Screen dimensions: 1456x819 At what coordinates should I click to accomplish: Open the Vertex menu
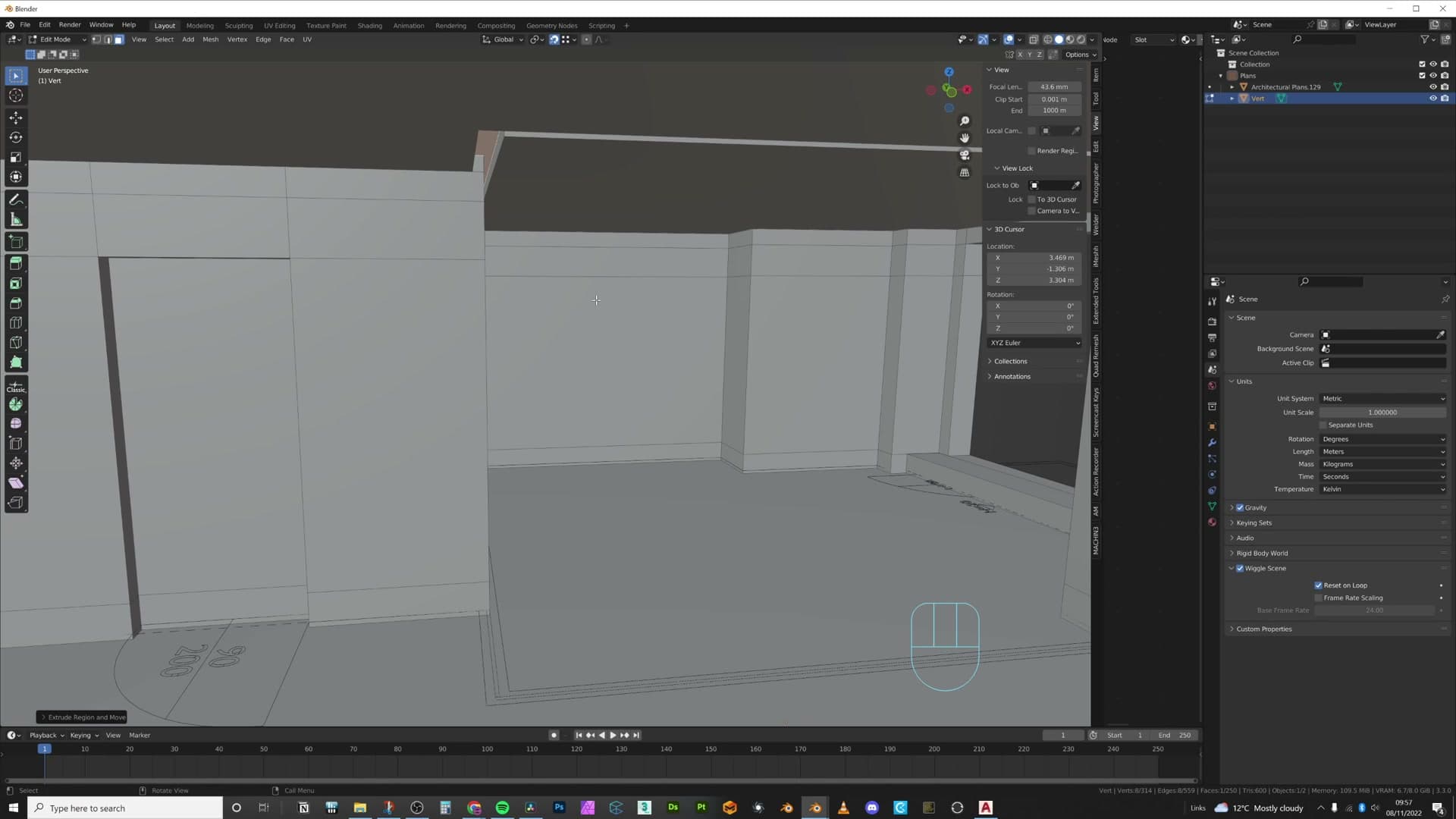(237, 39)
